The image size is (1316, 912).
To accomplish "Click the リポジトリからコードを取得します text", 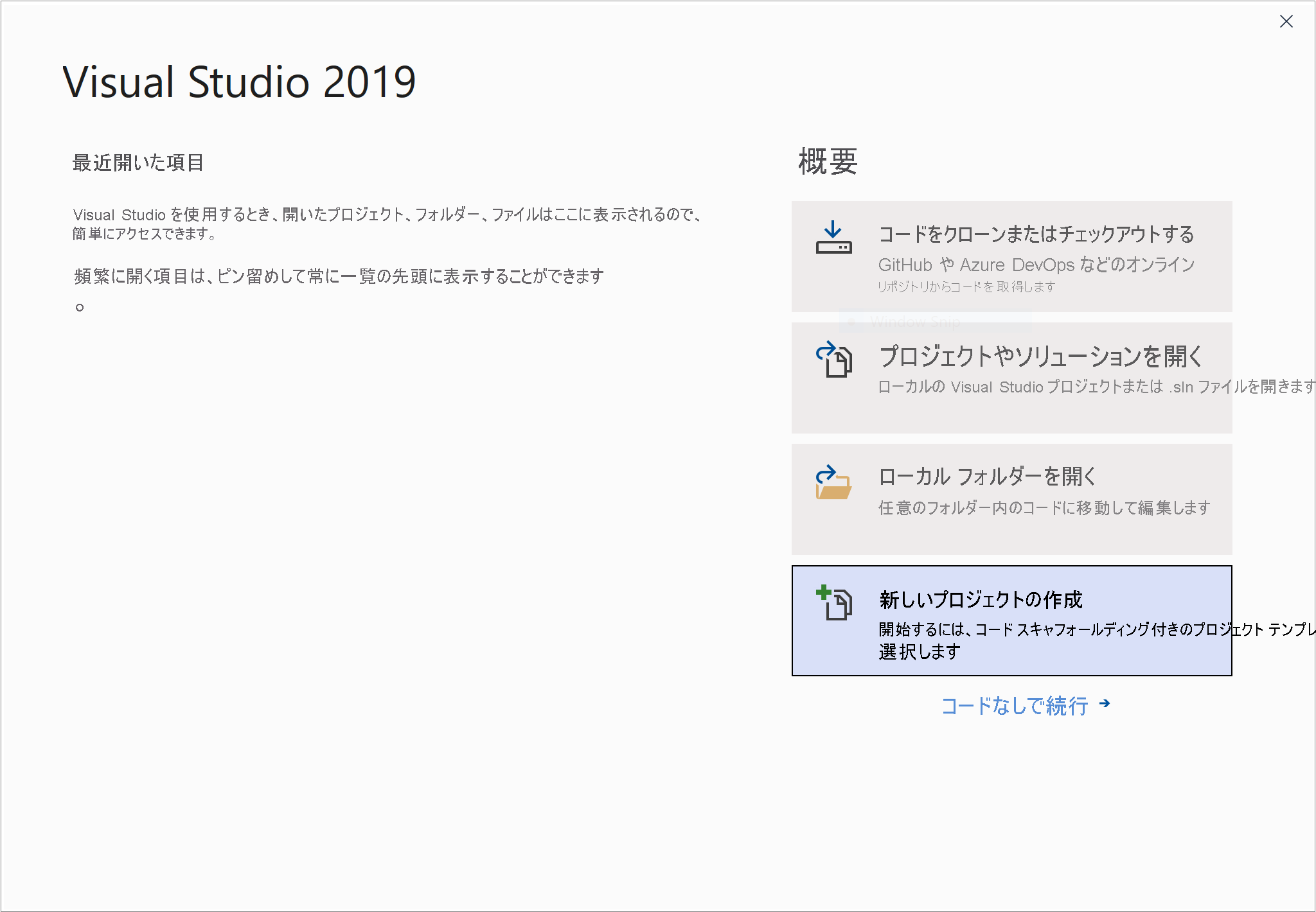I will point(966,286).
